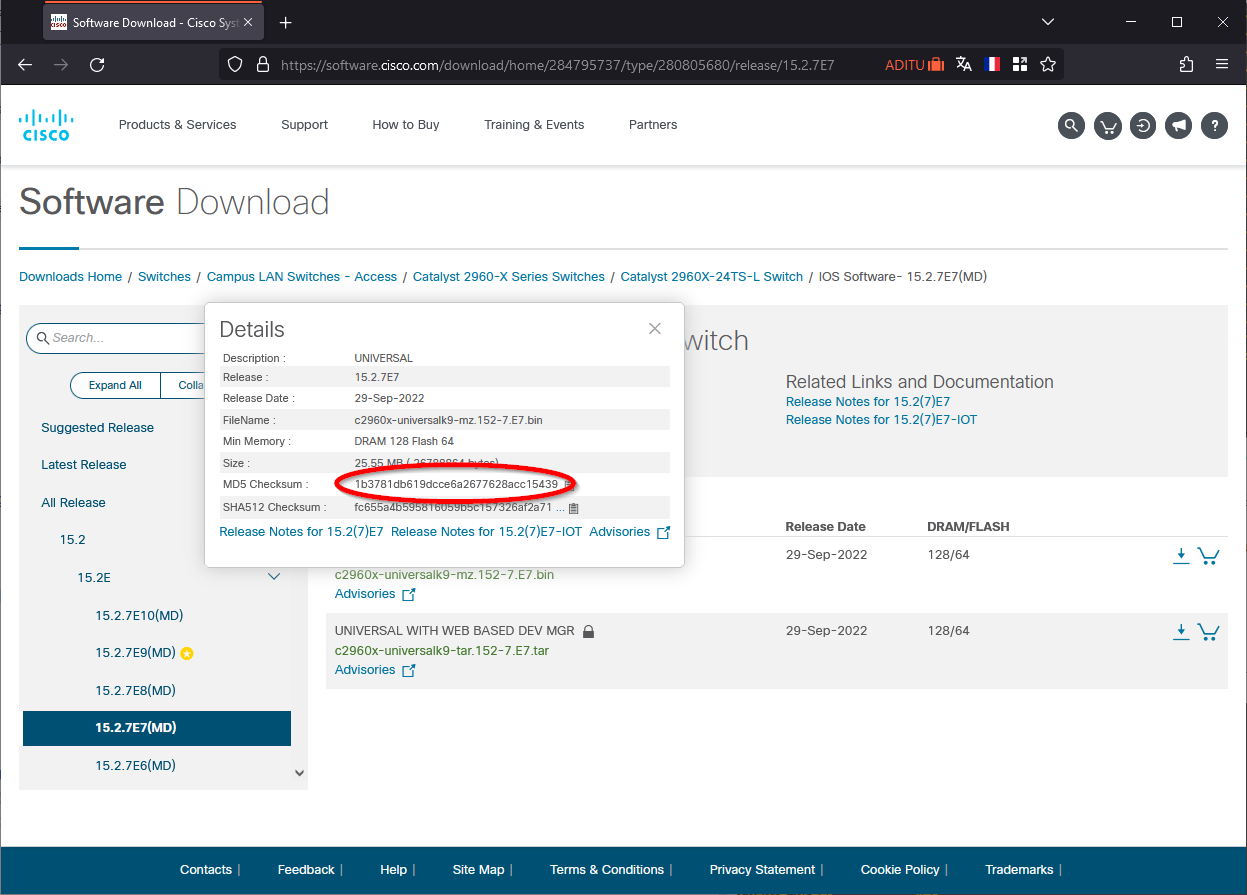Select release 15.2.7E9(MD) in tree
The image size is (1247, 895).
135,652
